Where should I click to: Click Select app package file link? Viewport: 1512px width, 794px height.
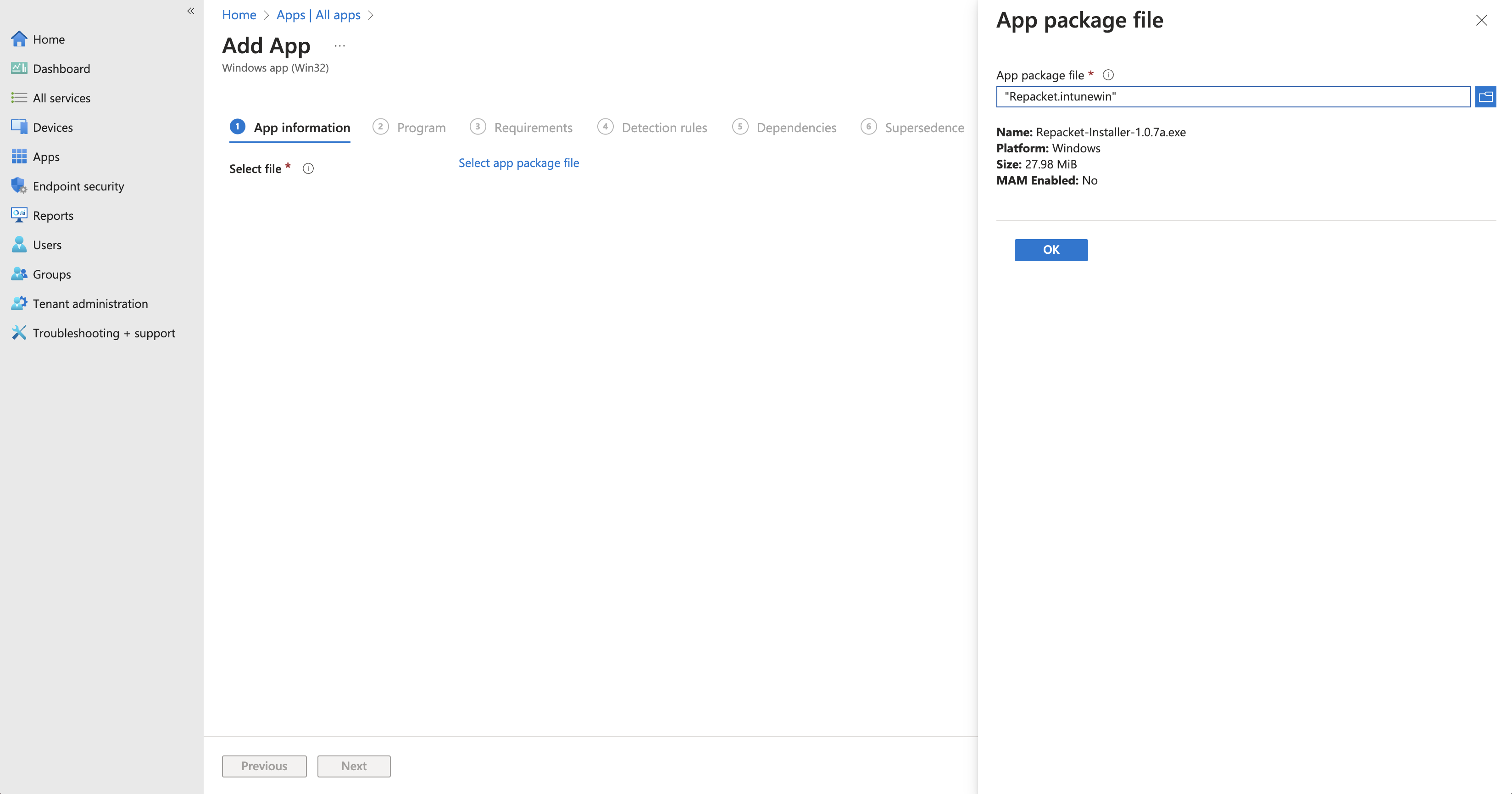point(518,162)
